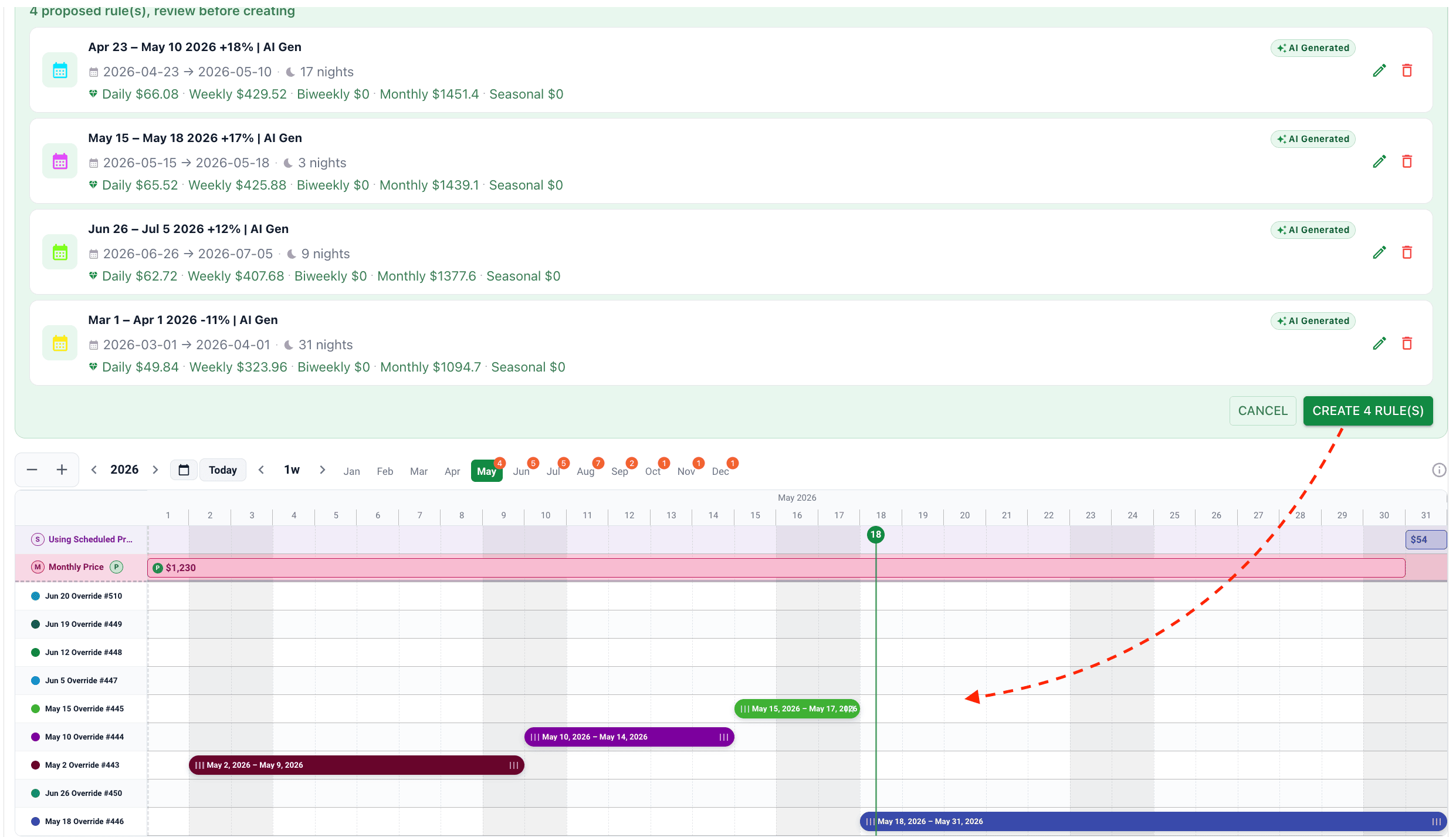1456x837 pixels.
Task: Step back one week with left chevron
Action: [x=262, y=470]
